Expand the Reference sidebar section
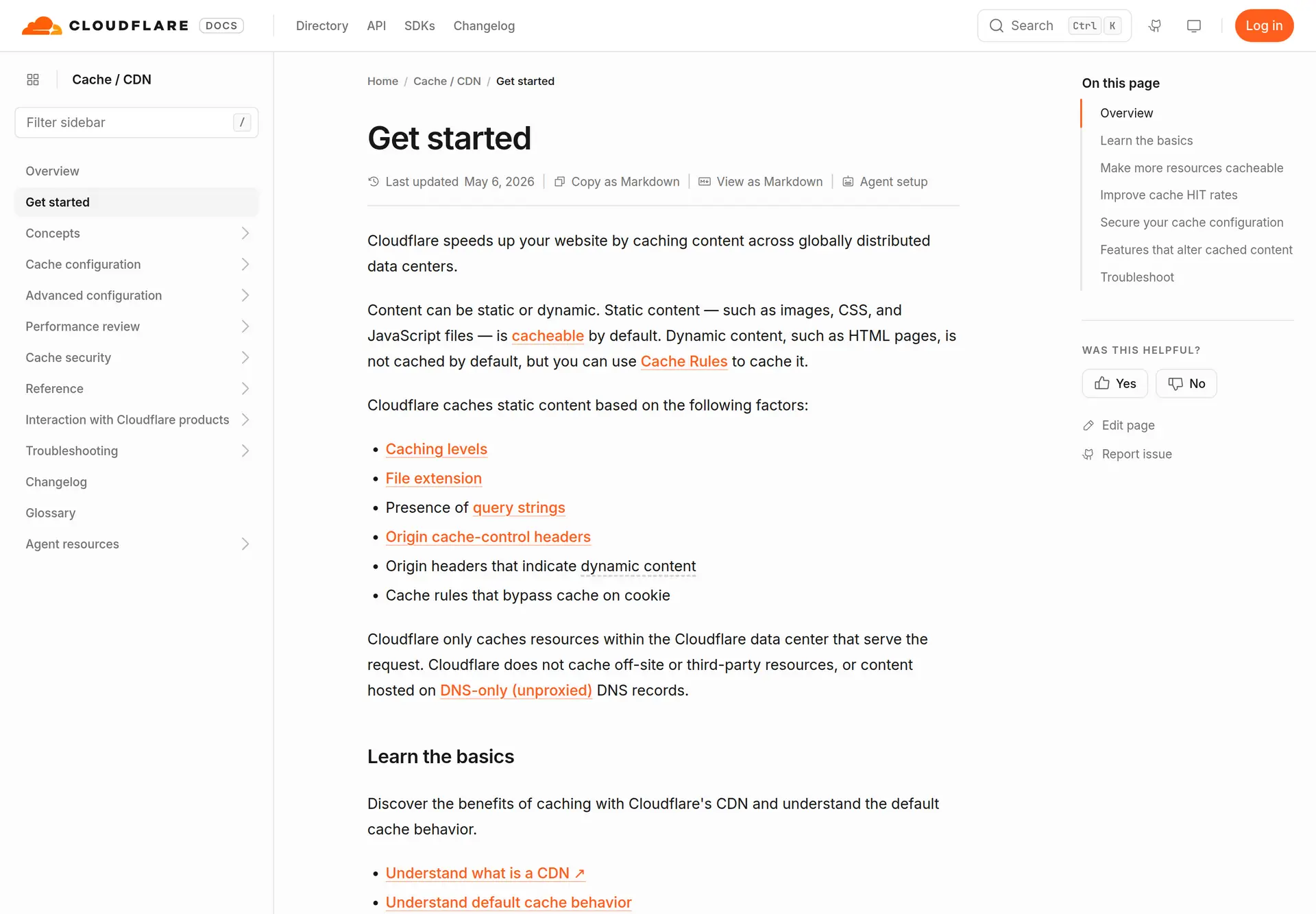1316x914 pixels. 245,389
